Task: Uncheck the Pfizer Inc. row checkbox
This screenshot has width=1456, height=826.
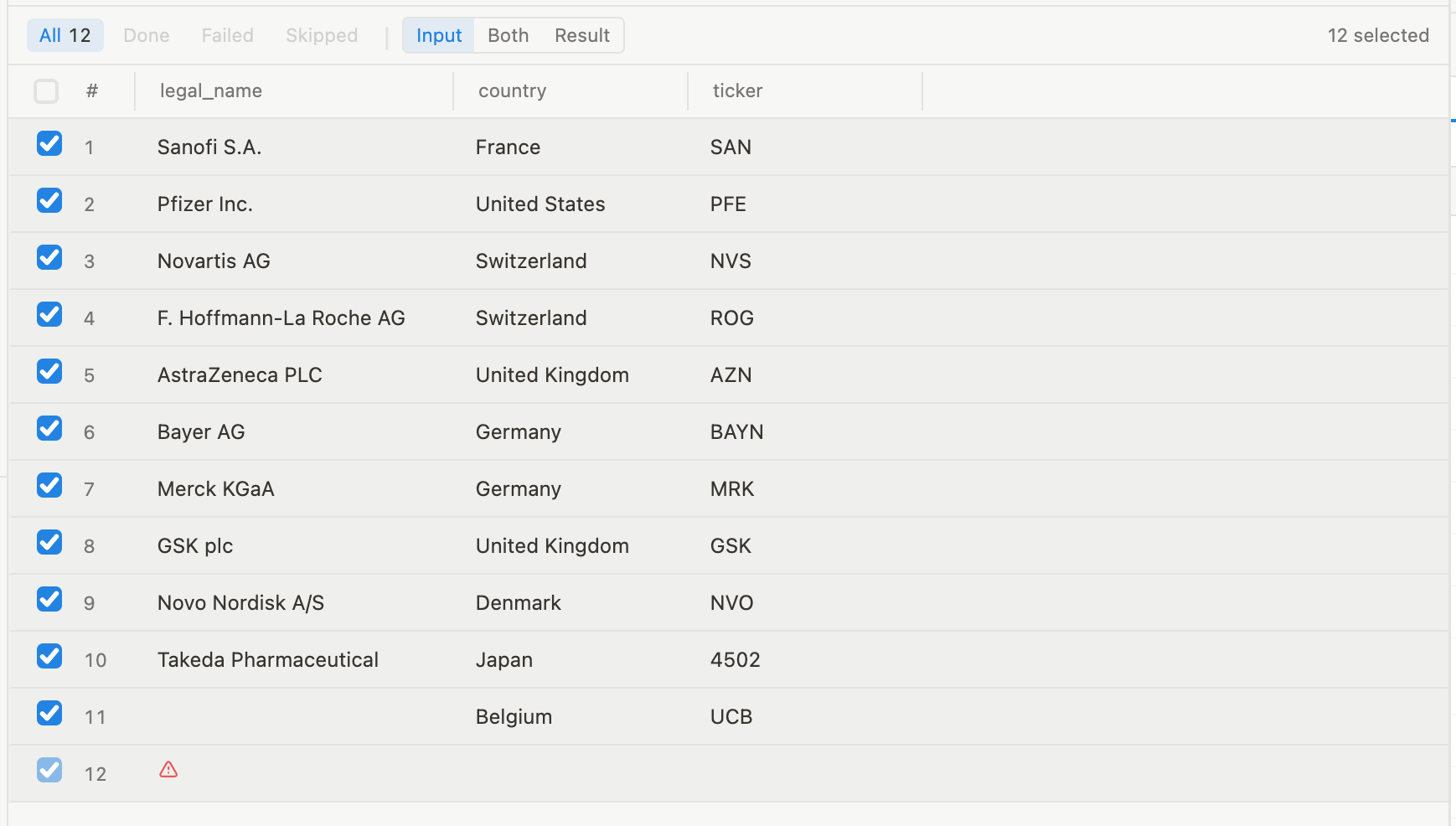Action: [x=49, y=200]
